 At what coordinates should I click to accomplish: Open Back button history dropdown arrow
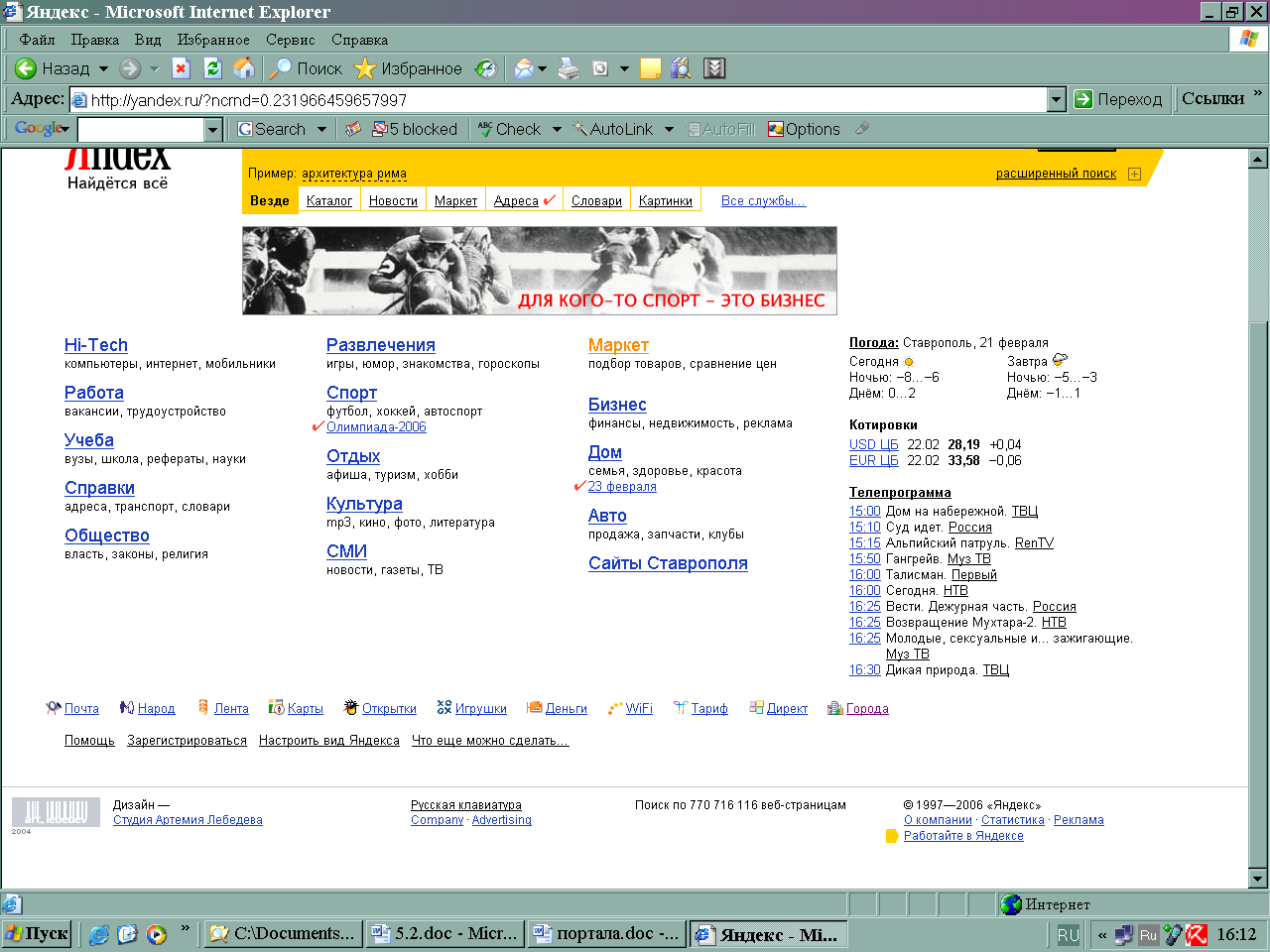[x=103, y=68]
